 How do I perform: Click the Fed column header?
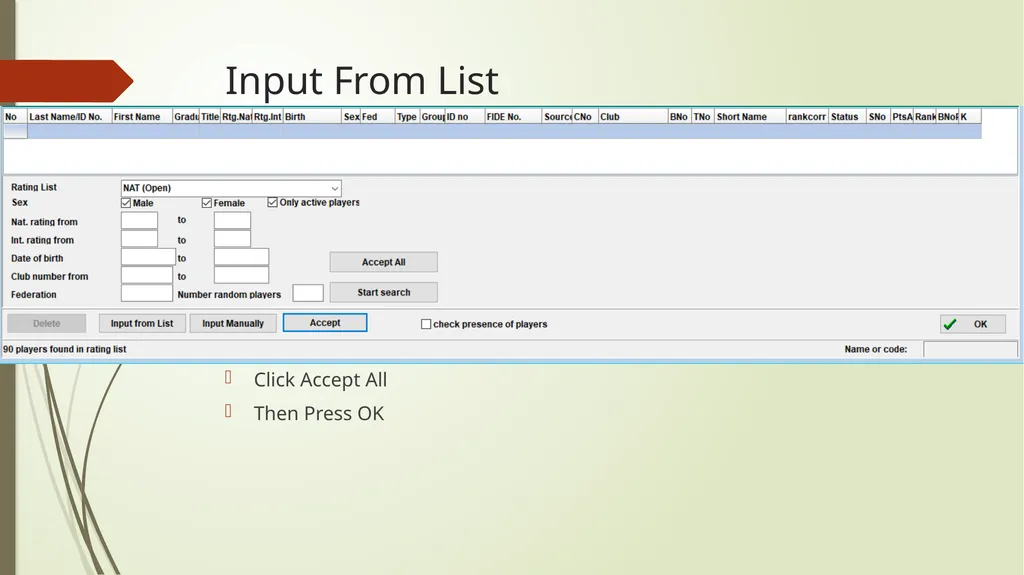tap(377, 117)
